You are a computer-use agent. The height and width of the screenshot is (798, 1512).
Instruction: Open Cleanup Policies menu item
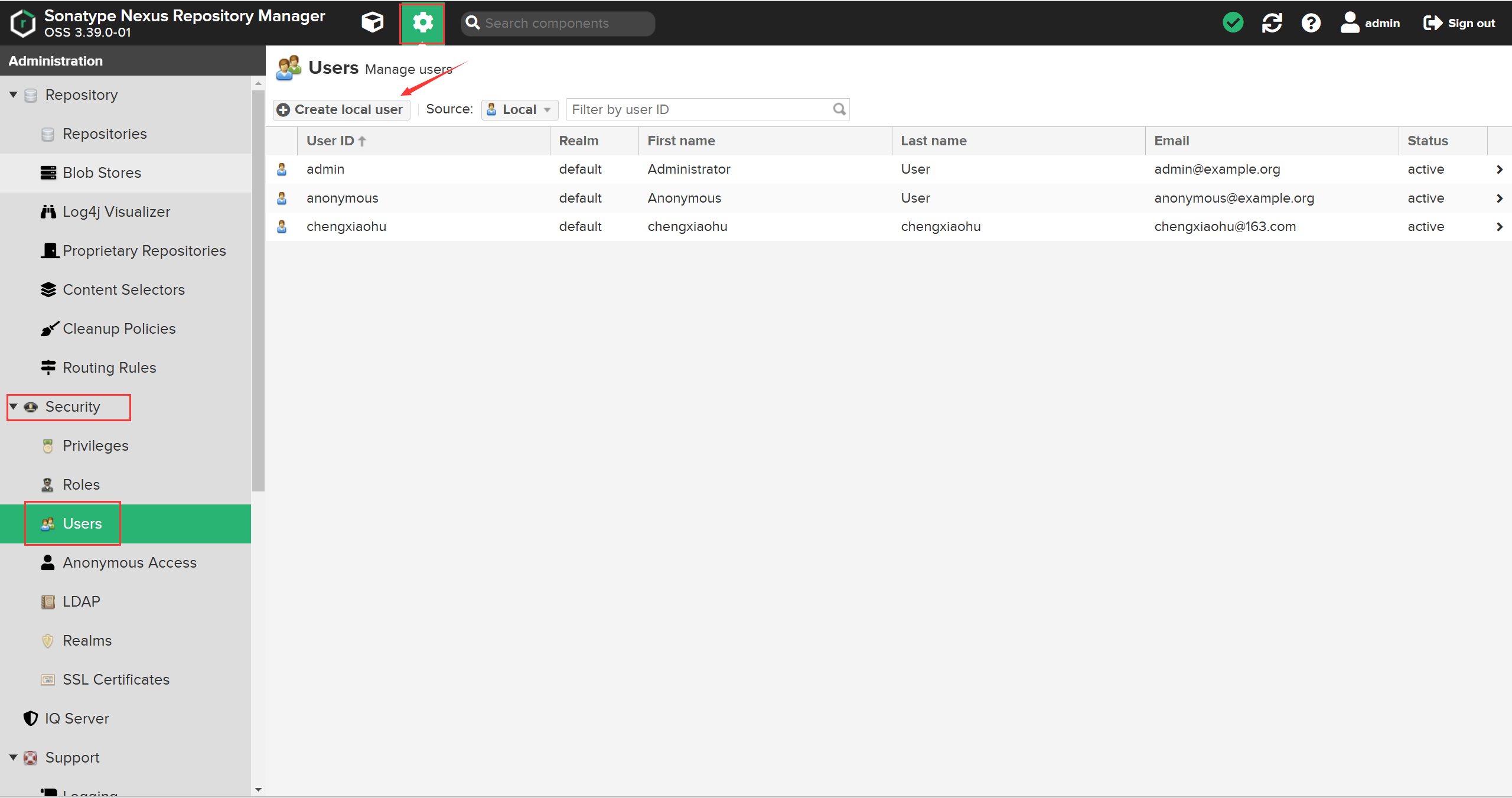pos(119,328)
